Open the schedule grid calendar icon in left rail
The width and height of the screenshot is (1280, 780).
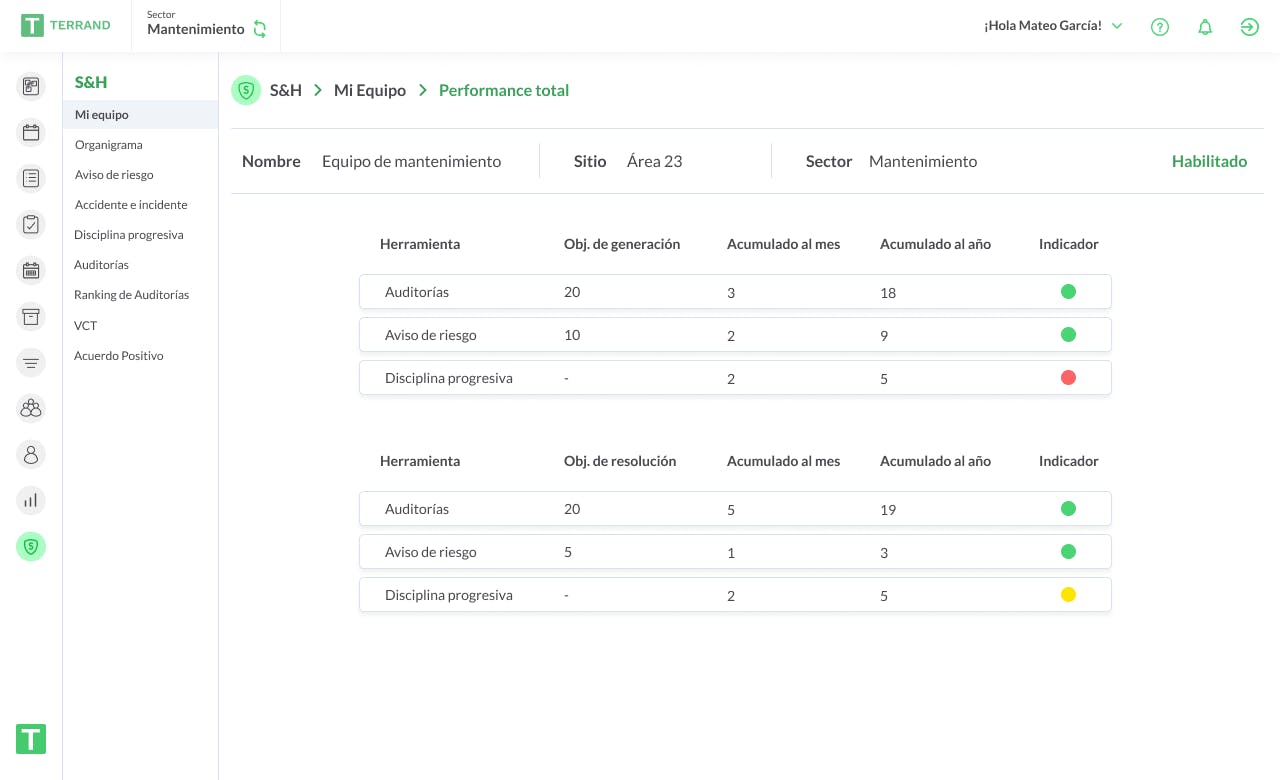click(x=31, y=270)
